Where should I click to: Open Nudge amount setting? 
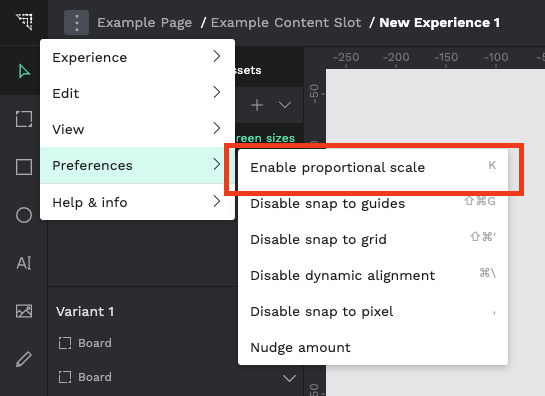pos(373,347)
